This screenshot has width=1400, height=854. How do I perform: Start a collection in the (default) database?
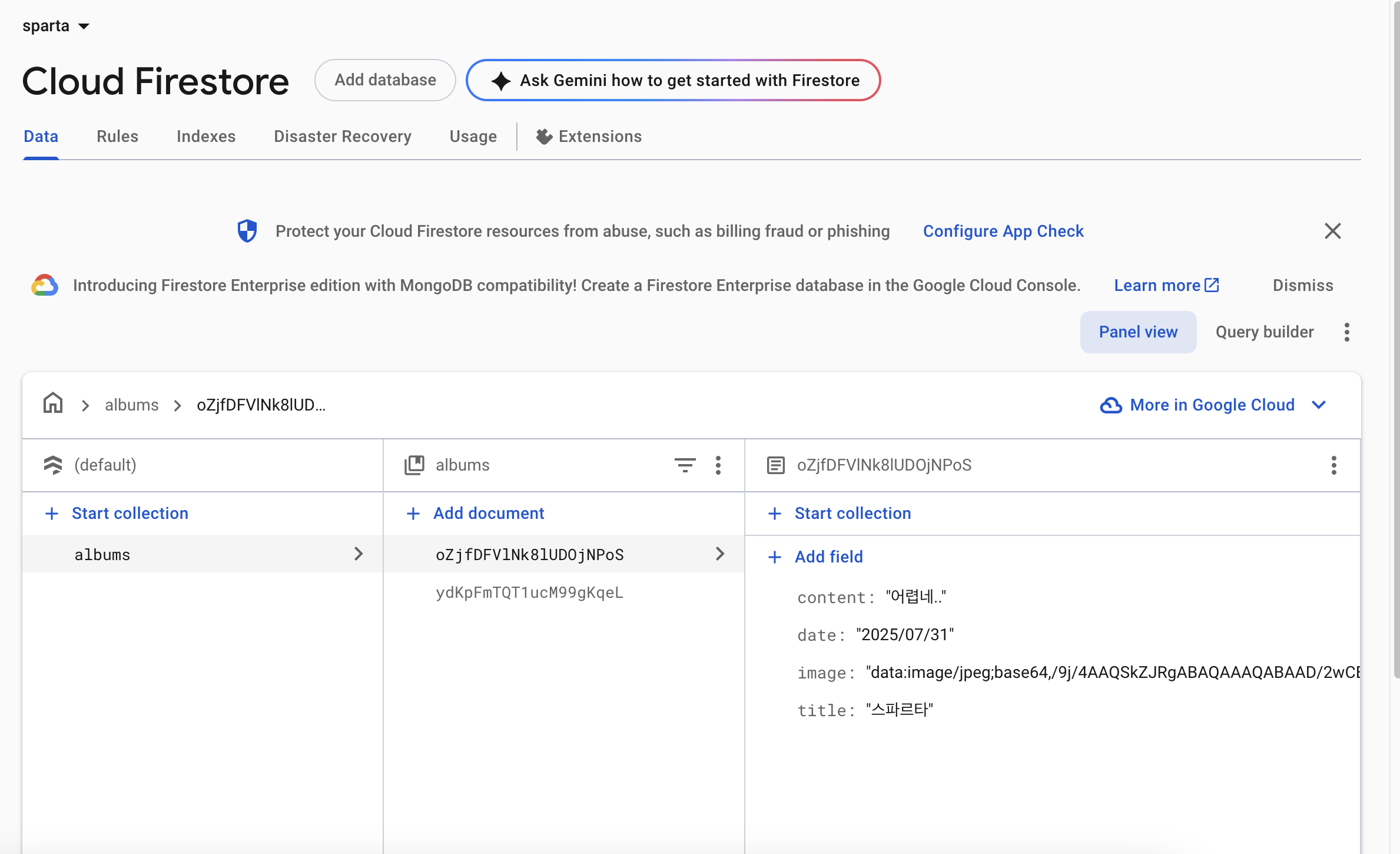(x=117, y=514)
